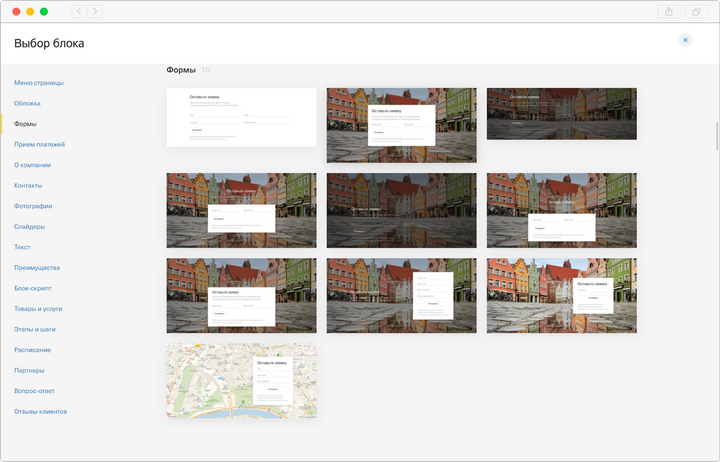Open the Фотографии category
The height and width of the screenshot is (462, 720).
(33, 206)
